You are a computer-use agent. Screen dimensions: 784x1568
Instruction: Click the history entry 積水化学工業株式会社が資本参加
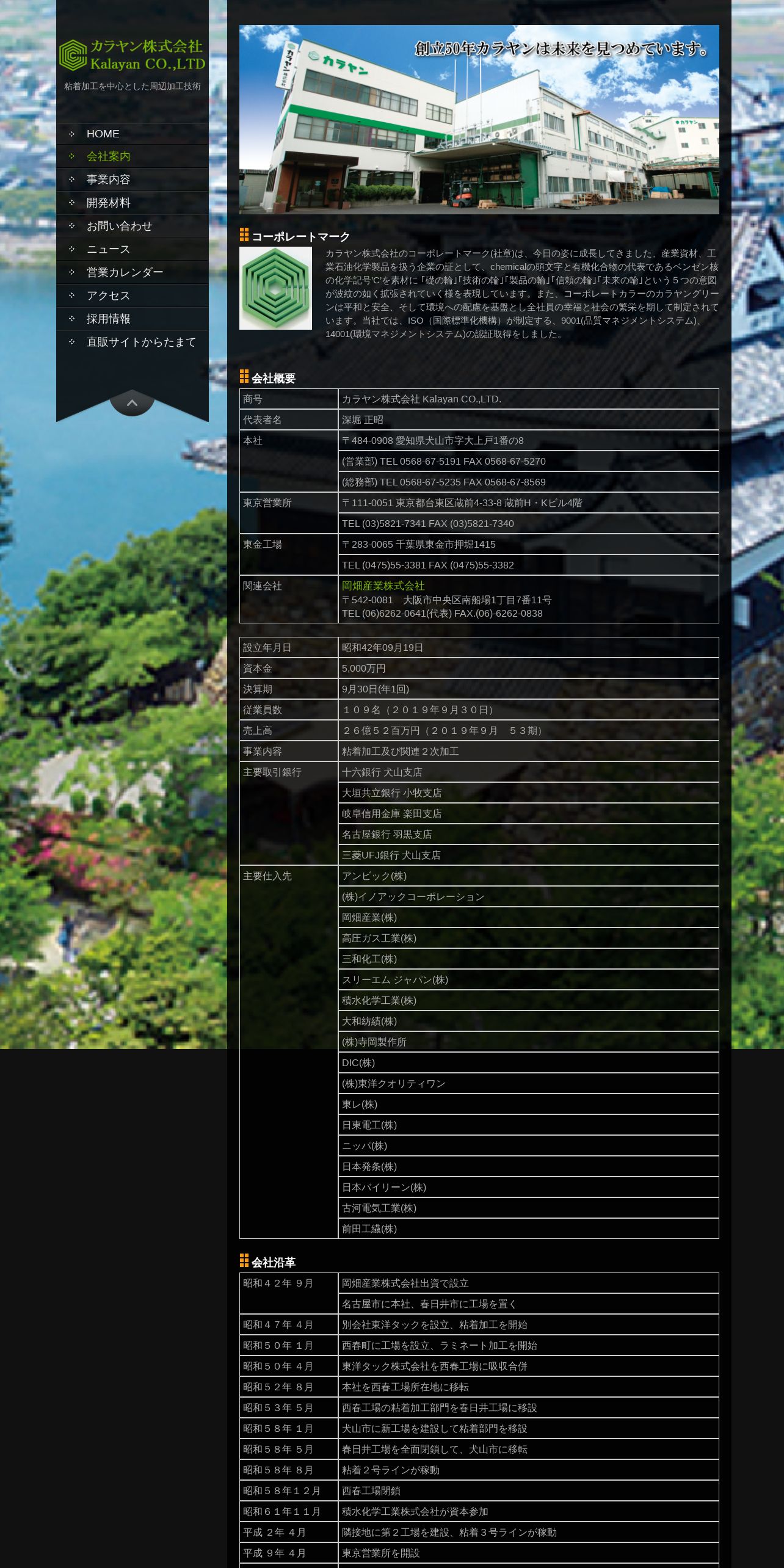528,1512
